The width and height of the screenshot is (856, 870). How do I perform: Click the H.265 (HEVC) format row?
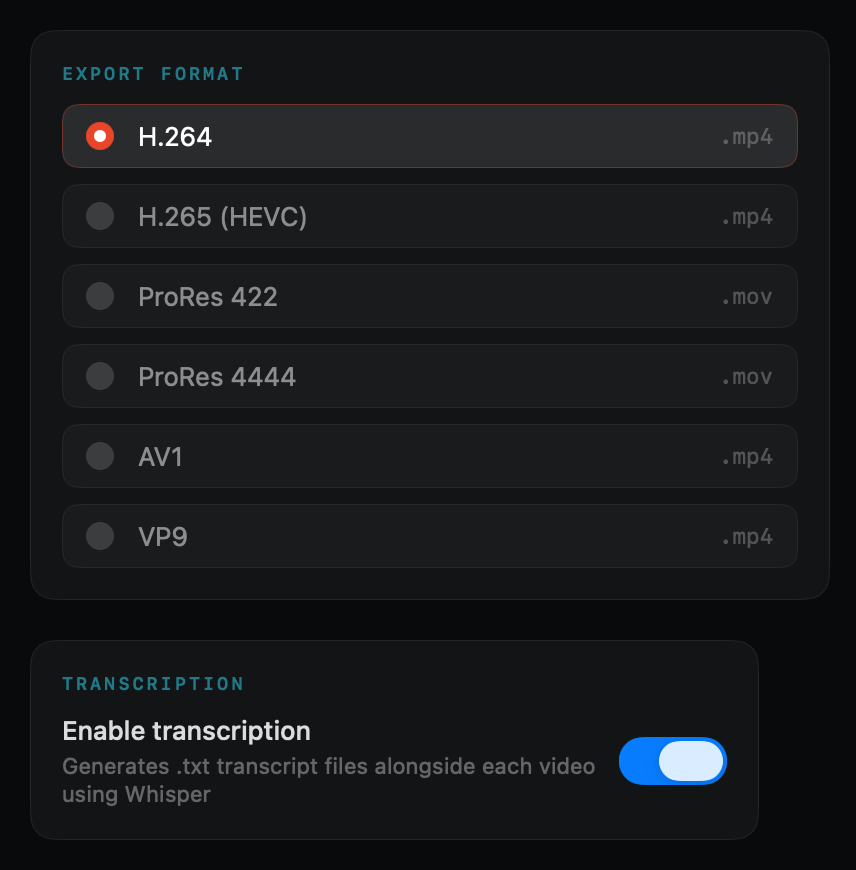[x=429, y=216]
